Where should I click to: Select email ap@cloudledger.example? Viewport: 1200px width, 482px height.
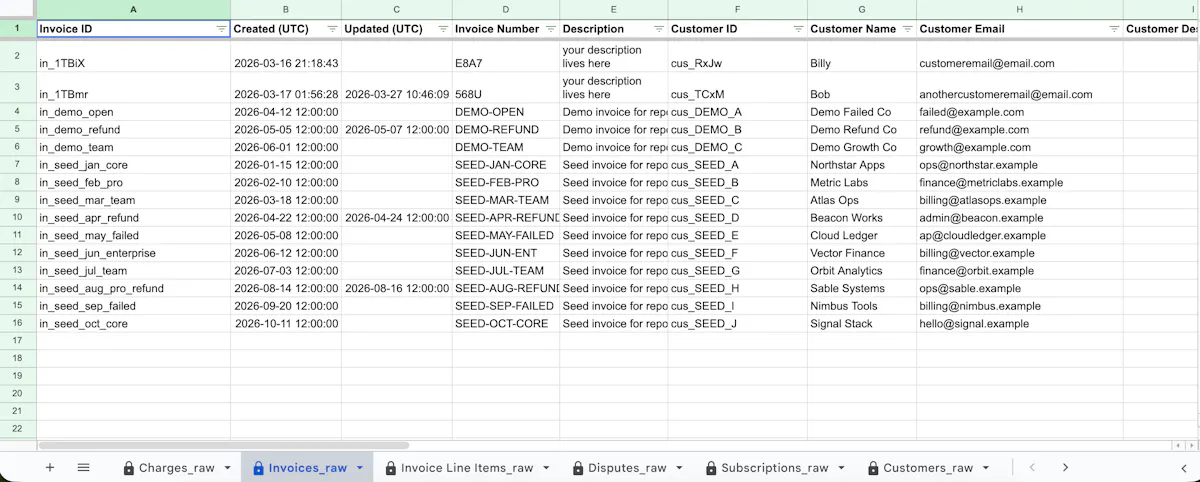(1019, 236)
